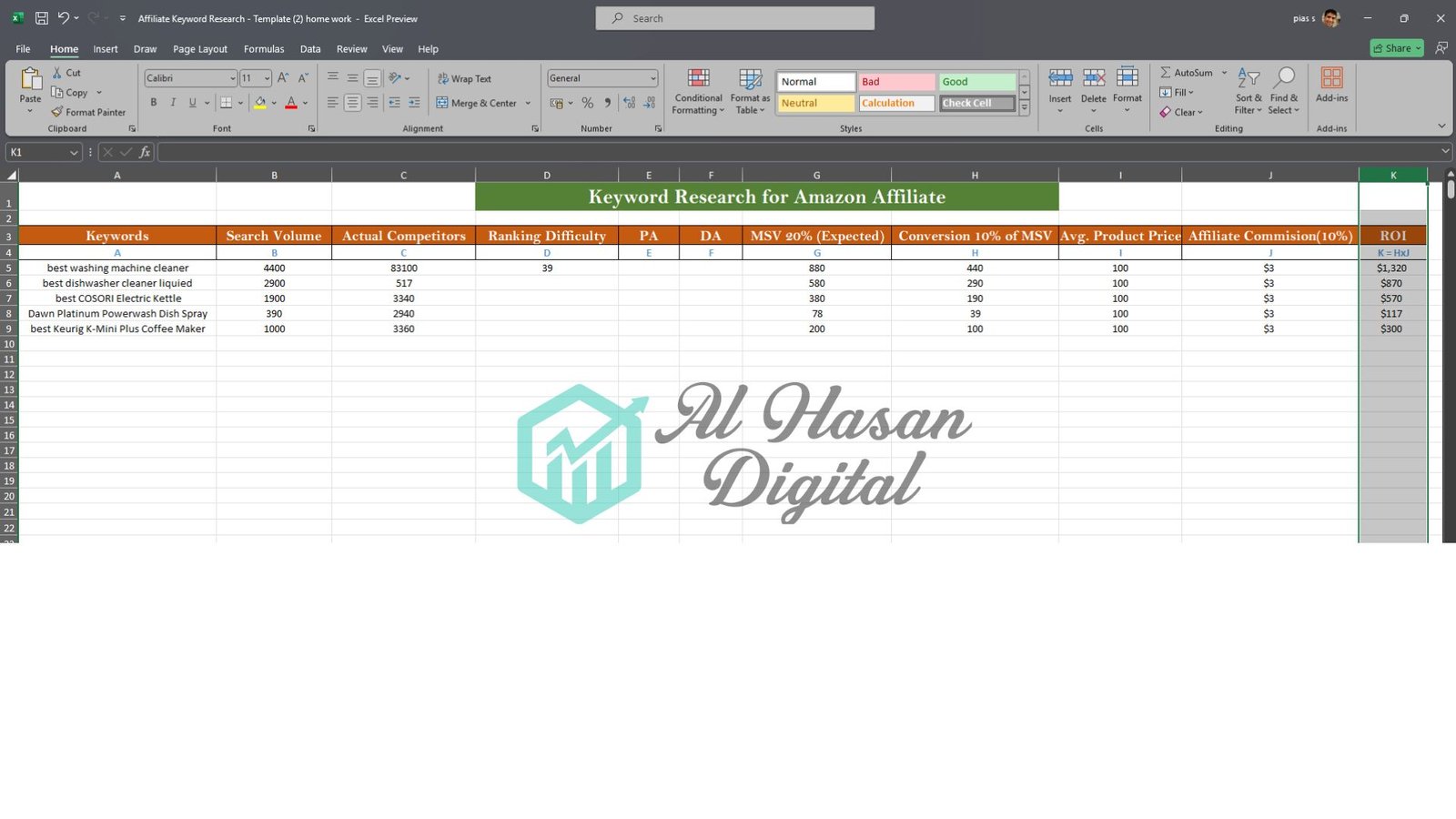Toggle center text alignment

pyautogui.click(x=352, y=103)
